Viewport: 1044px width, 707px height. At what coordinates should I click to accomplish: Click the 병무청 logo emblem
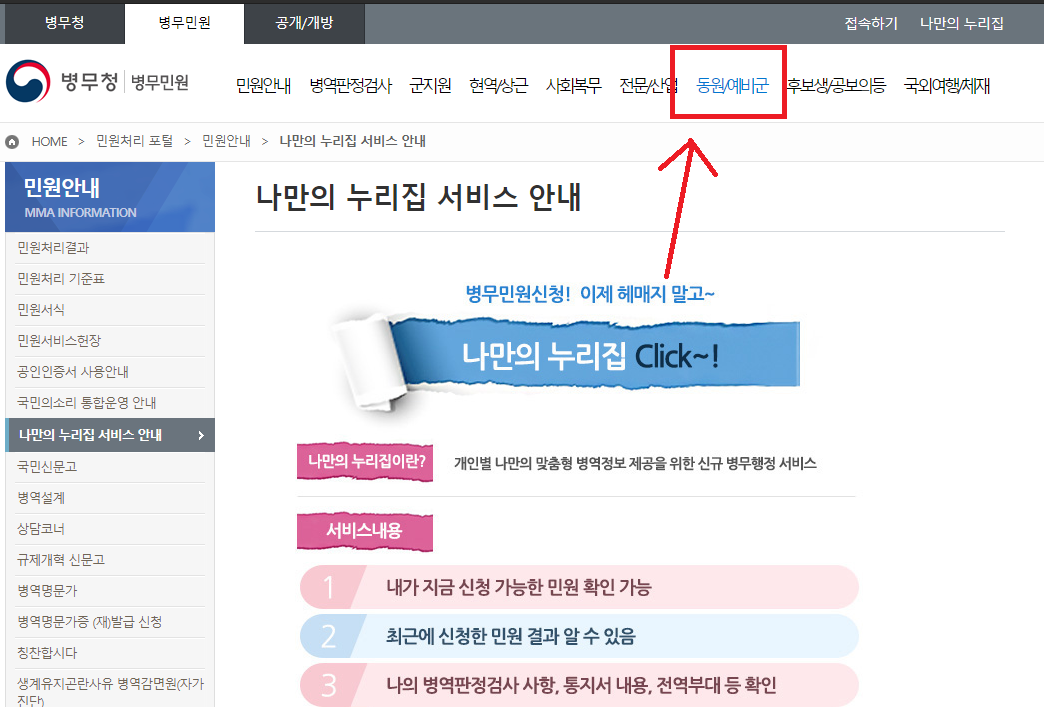(x=27, y=83)
